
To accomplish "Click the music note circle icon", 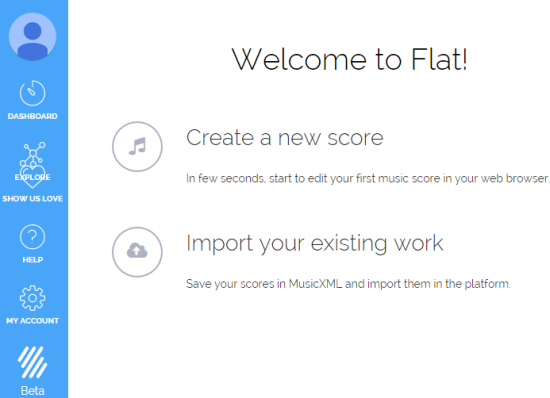I will click(x=137, y=147).
